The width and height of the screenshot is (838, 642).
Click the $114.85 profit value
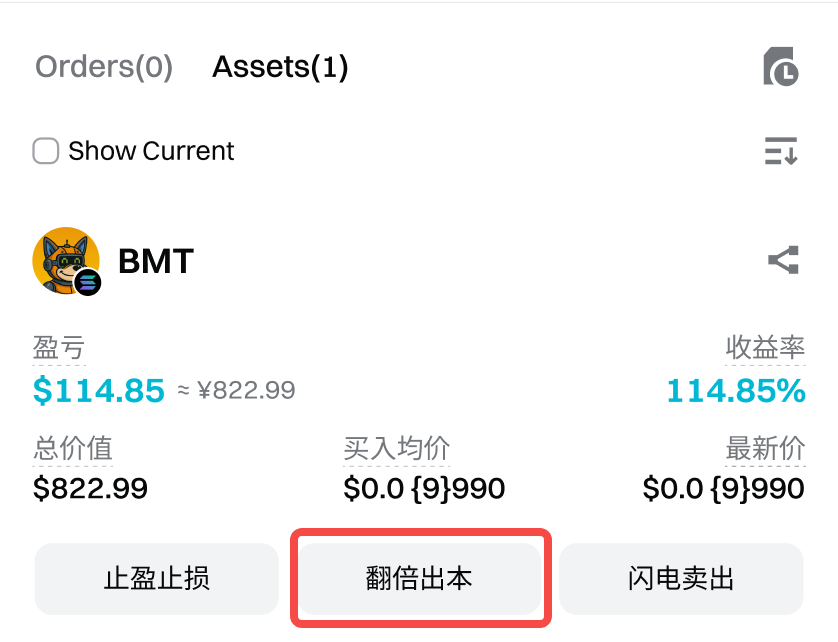[99, 390]
